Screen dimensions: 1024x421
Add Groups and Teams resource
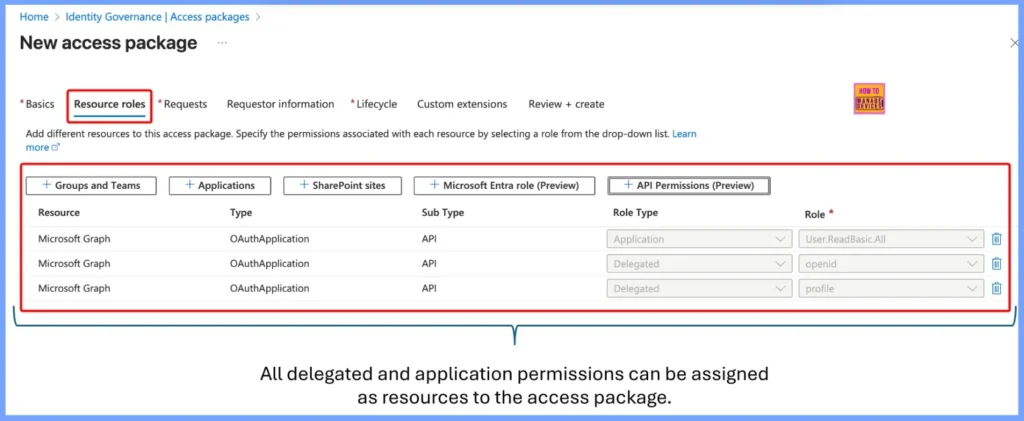click(91, 185)
